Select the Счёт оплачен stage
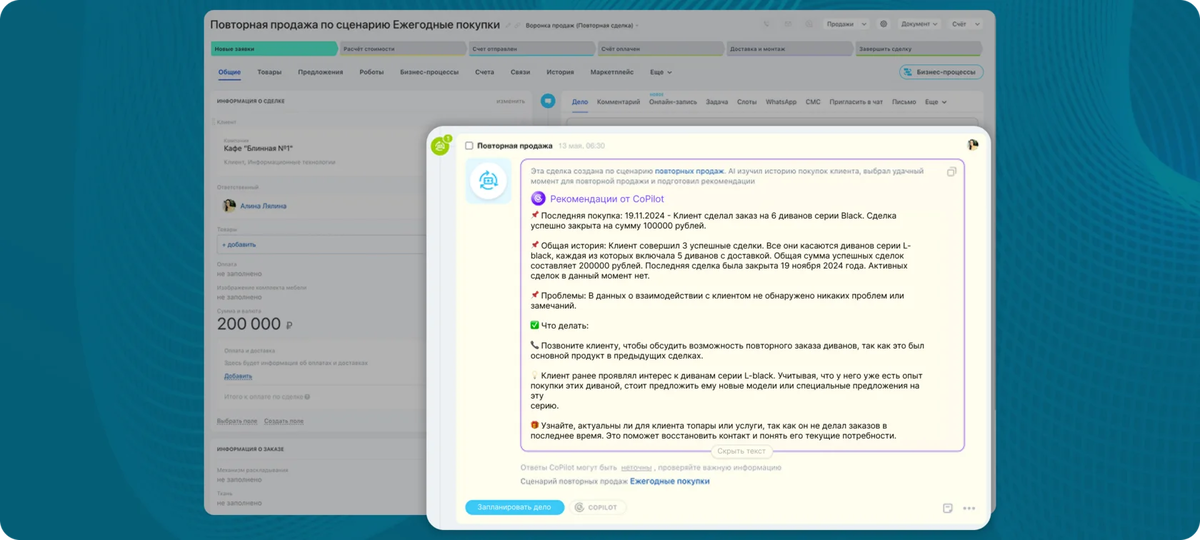The image size is (1200, 540). click(x=659, y=48)
